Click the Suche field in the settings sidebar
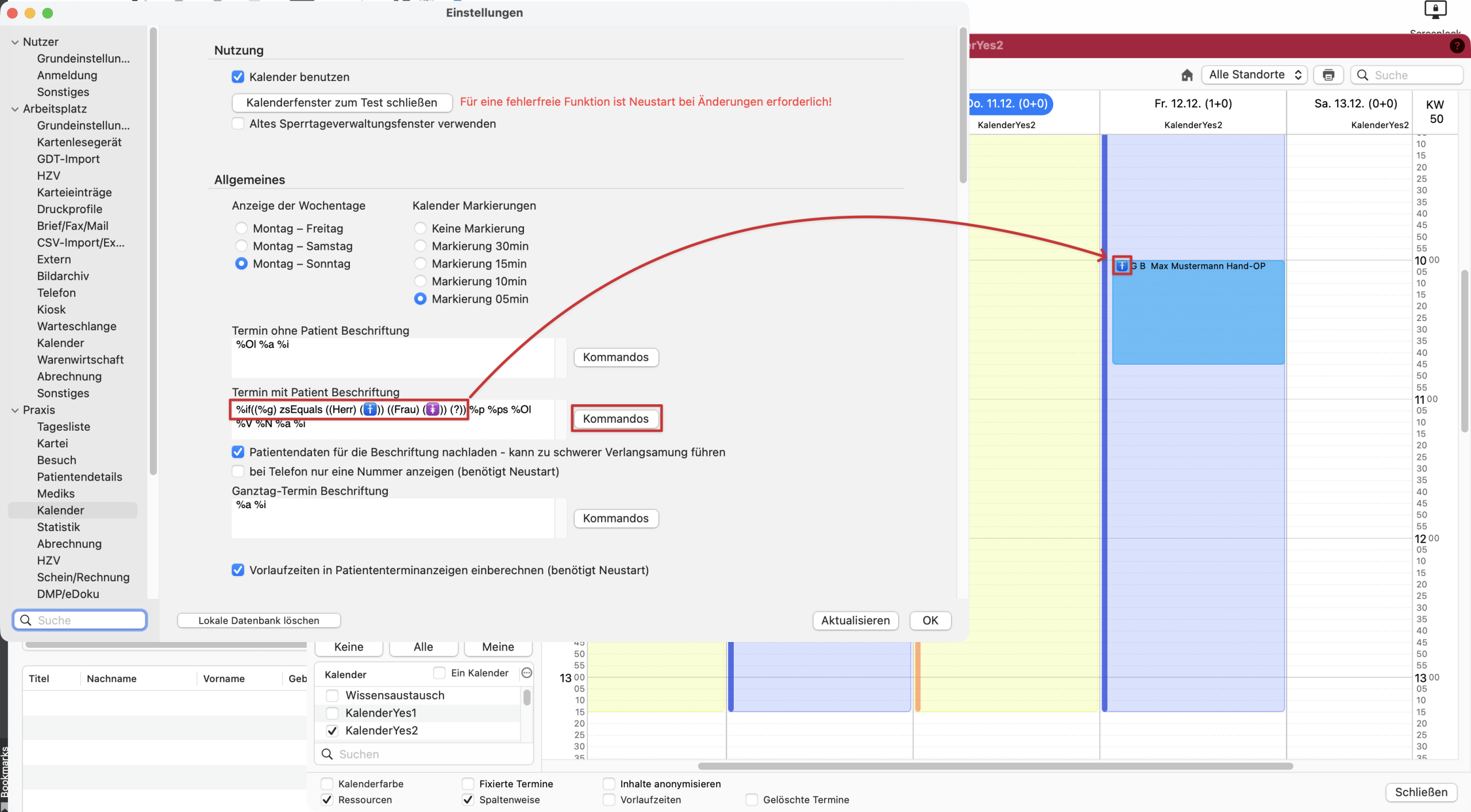The image size is (1471, 812). [x=86, y=620]
